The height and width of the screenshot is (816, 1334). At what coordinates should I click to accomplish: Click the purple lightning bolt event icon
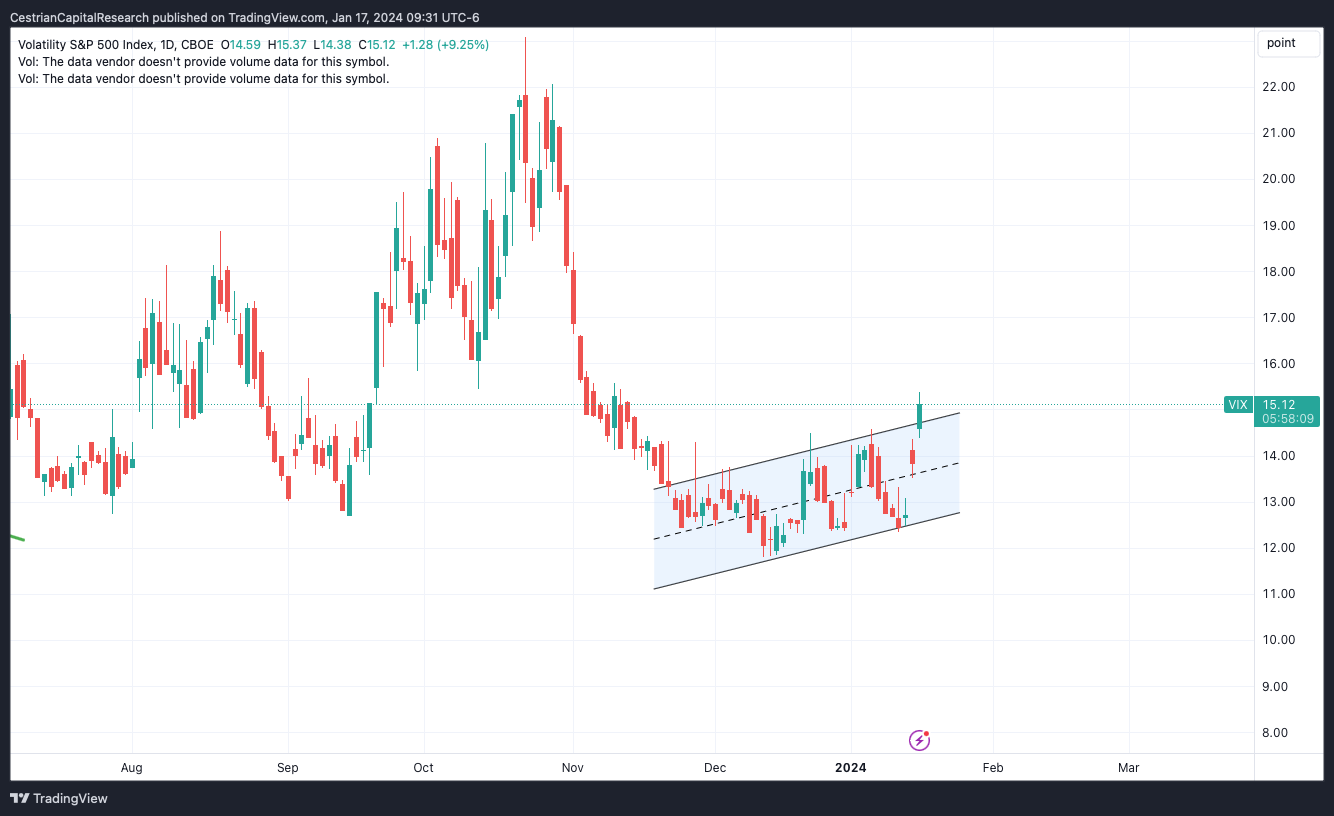[x=919, y=740]
